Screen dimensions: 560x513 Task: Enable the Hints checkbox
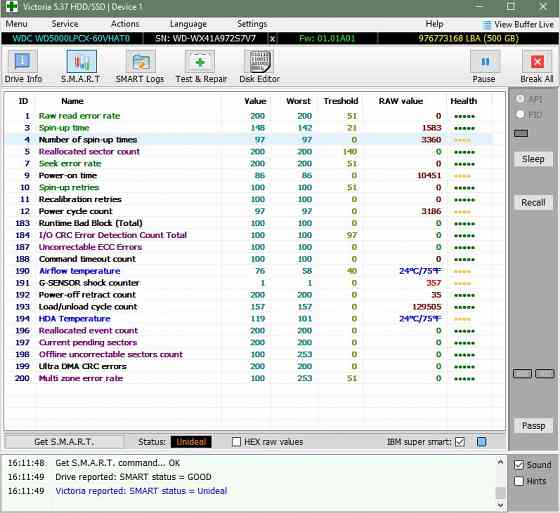coord(519,481)
